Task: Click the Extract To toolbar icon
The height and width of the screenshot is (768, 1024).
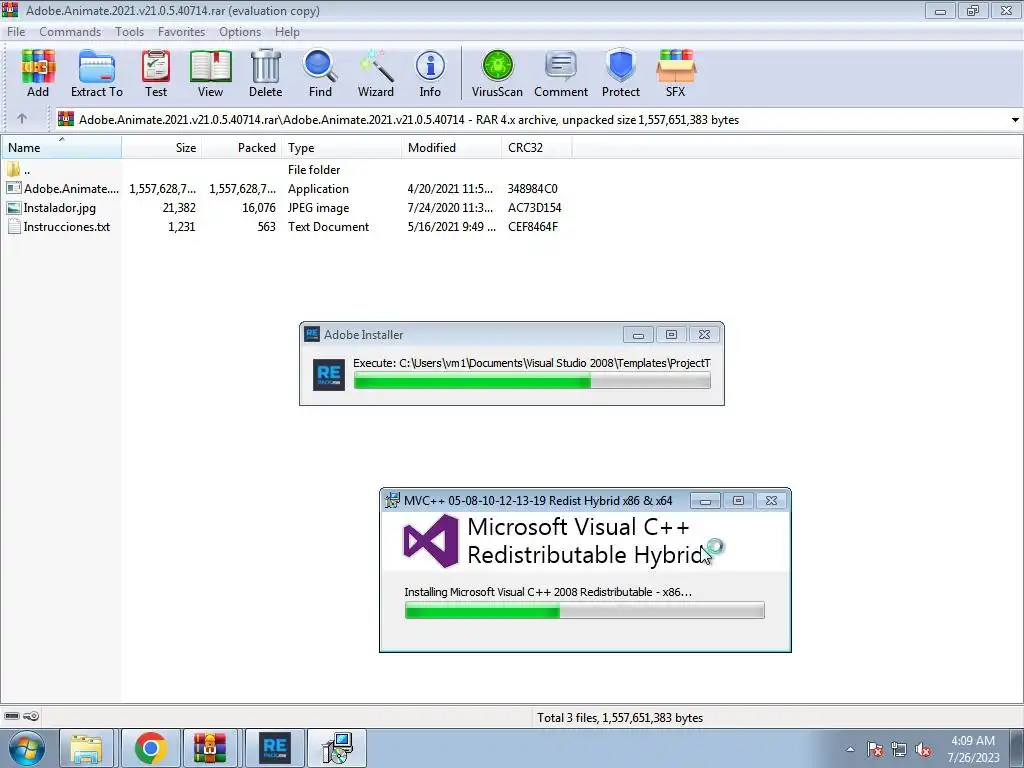Action: tap(97, 73)
